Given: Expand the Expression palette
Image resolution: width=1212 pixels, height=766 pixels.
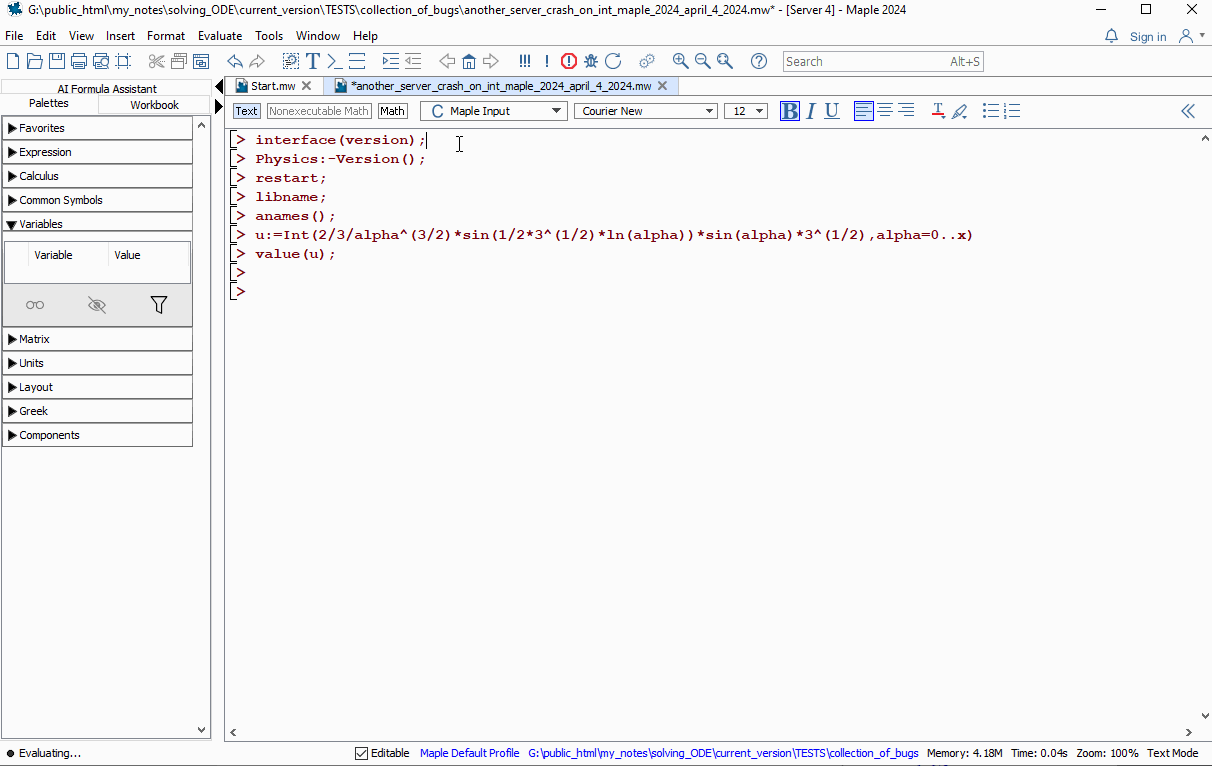Looking at the screenshot, I should tap(98, 152).
